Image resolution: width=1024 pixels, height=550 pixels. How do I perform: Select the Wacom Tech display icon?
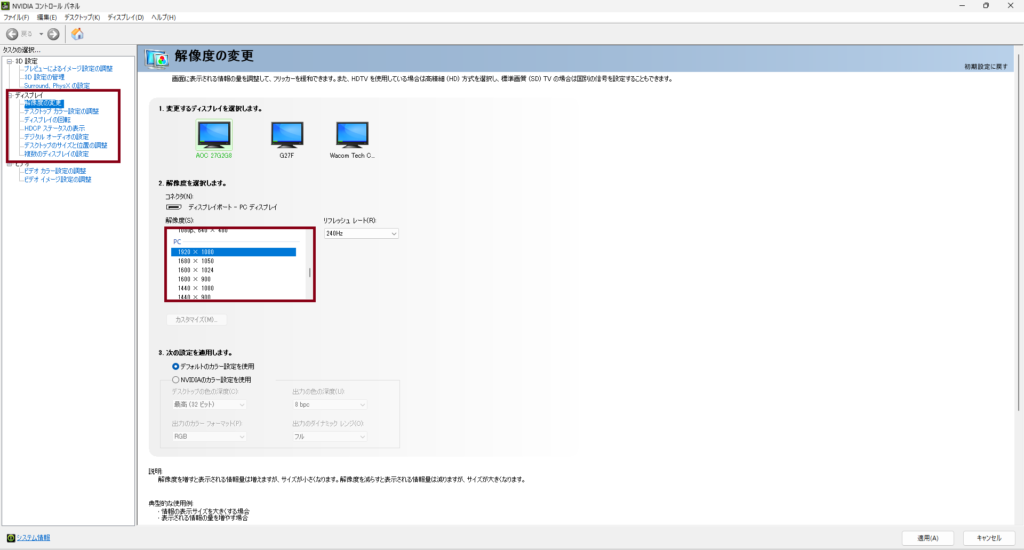(351, 135)
